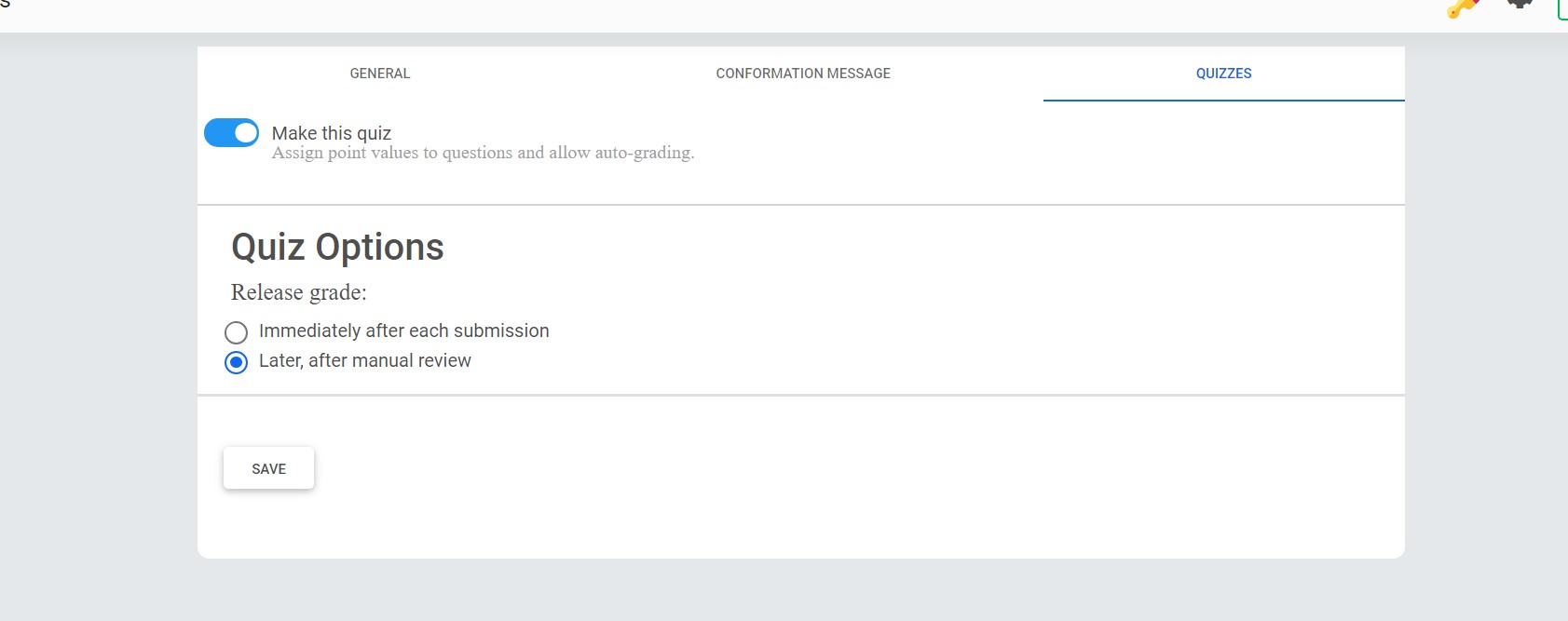Click the green outlined button at top-right edge

[1562, 9]
